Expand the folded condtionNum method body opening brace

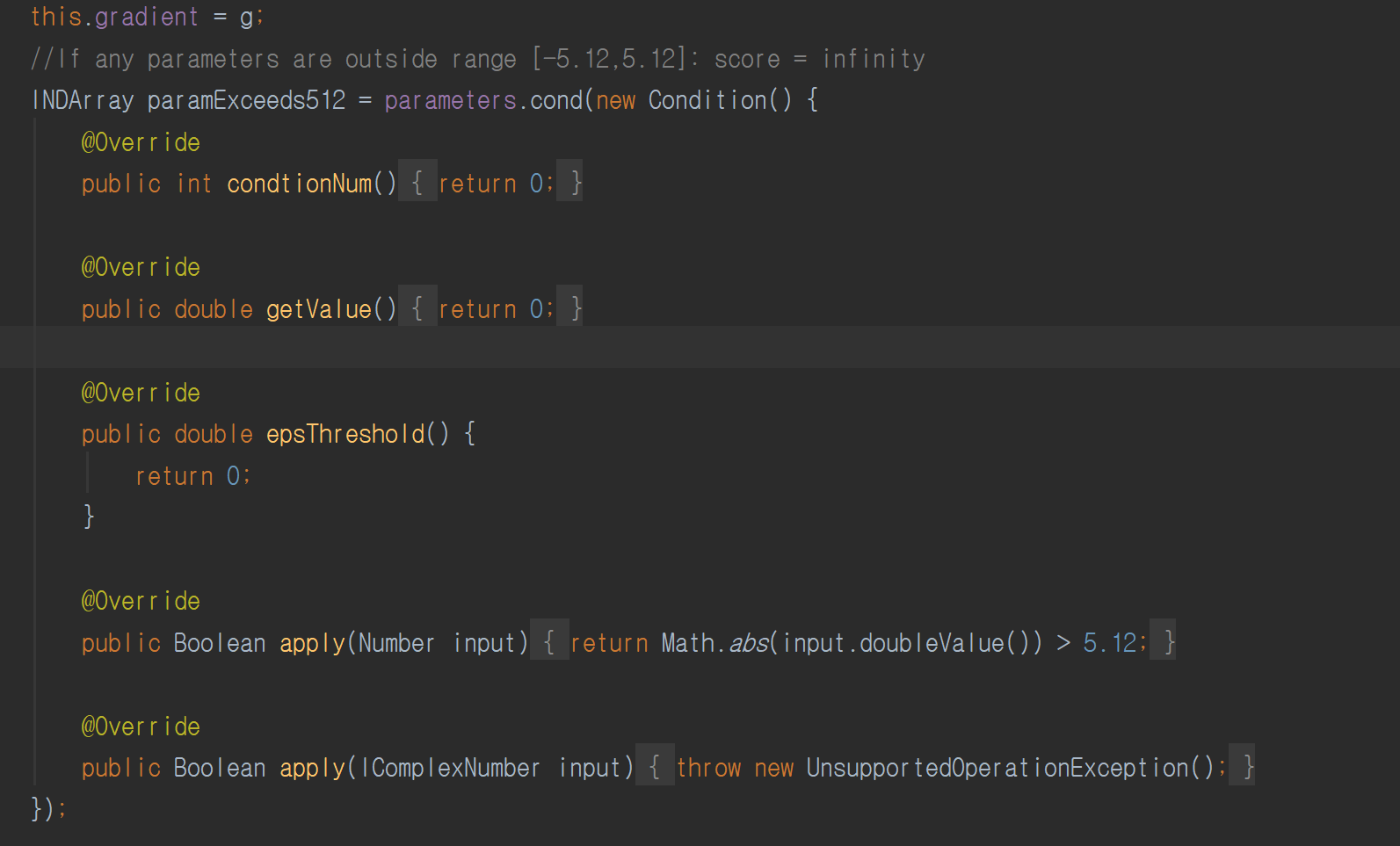417,183
